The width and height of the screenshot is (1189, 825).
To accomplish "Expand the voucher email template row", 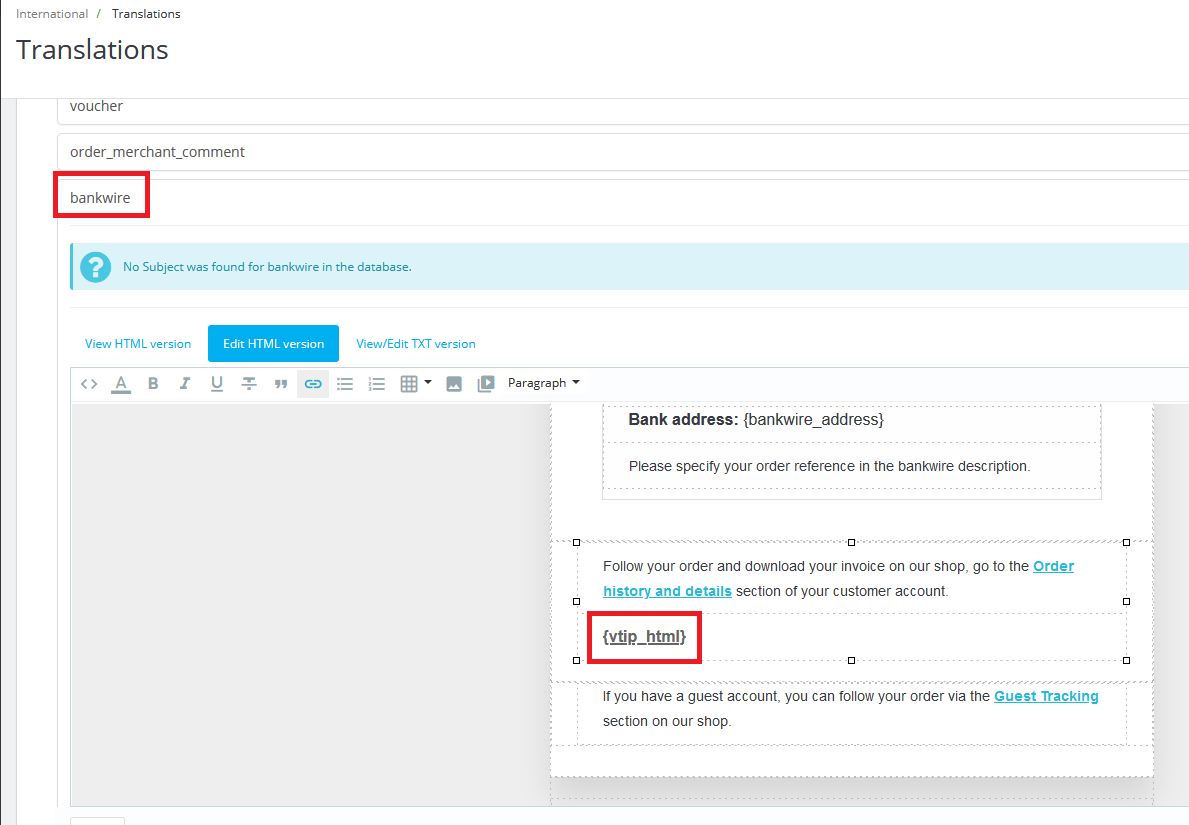I will pos(623,110).
